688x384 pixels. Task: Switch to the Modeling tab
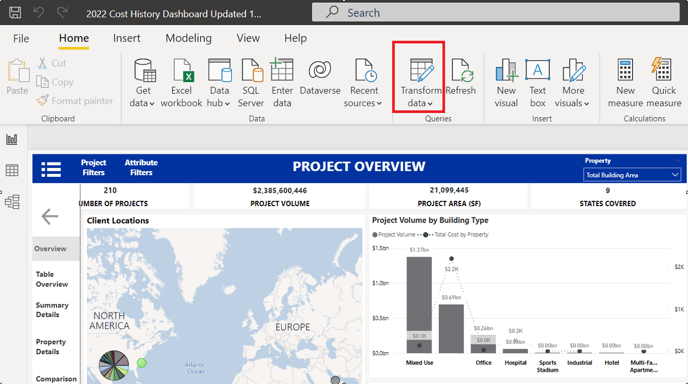188,39
